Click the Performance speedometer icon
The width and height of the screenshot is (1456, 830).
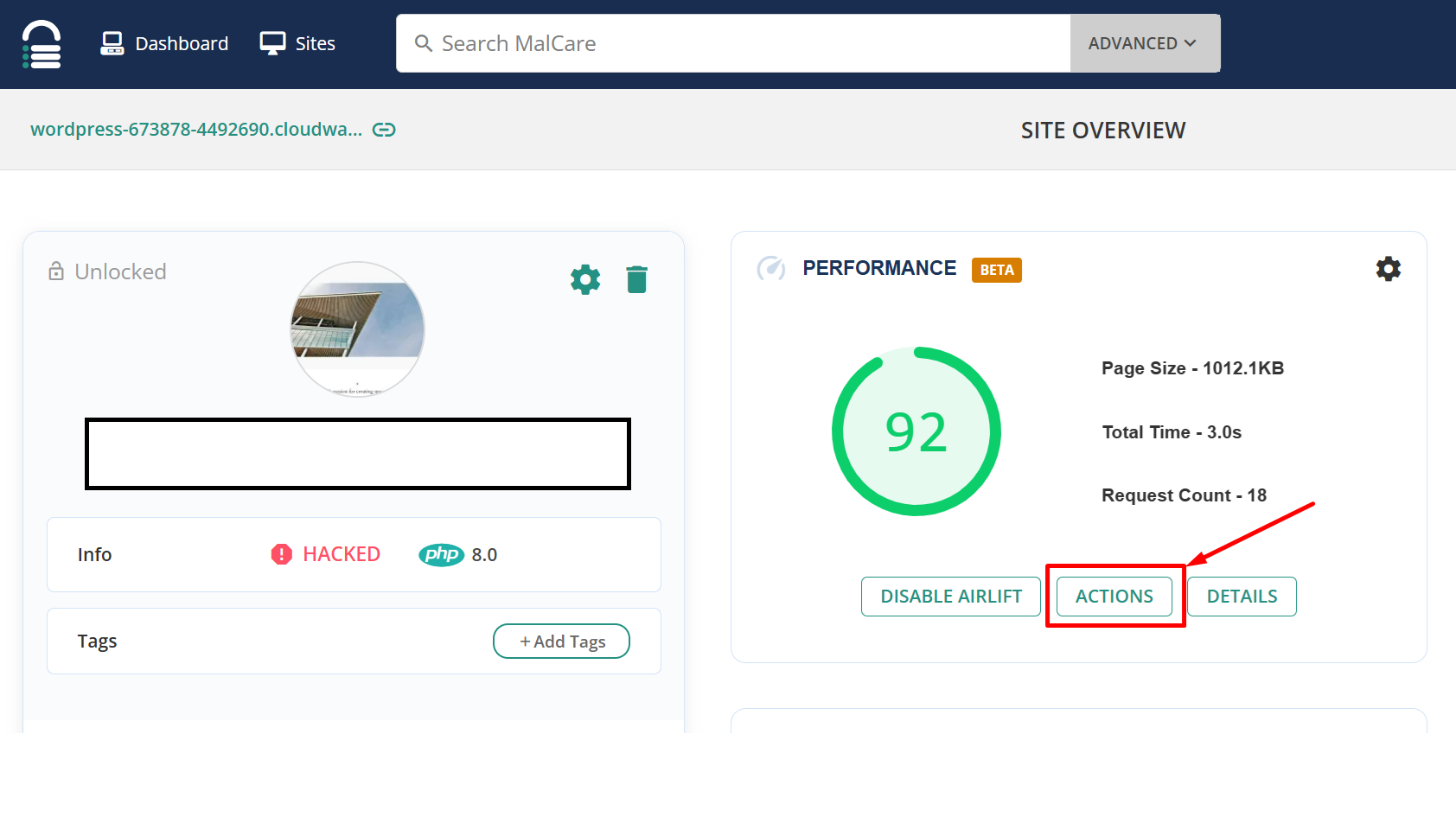click(x=771, y=268)
